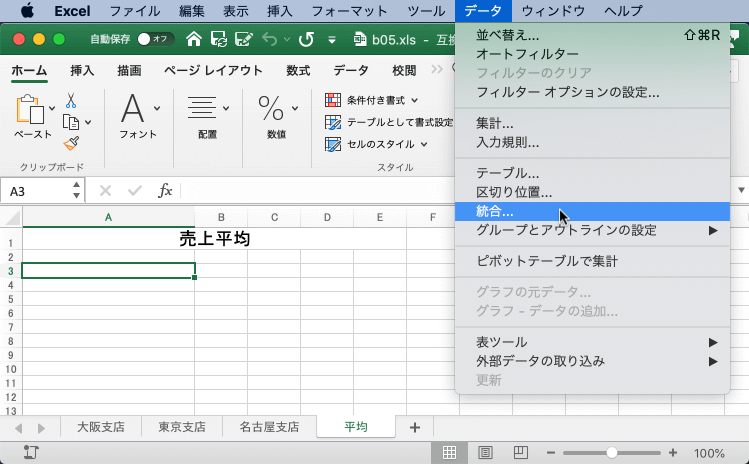Select the 描画 ribbon tab
The image size is (749, 464).
pos(129,71)
